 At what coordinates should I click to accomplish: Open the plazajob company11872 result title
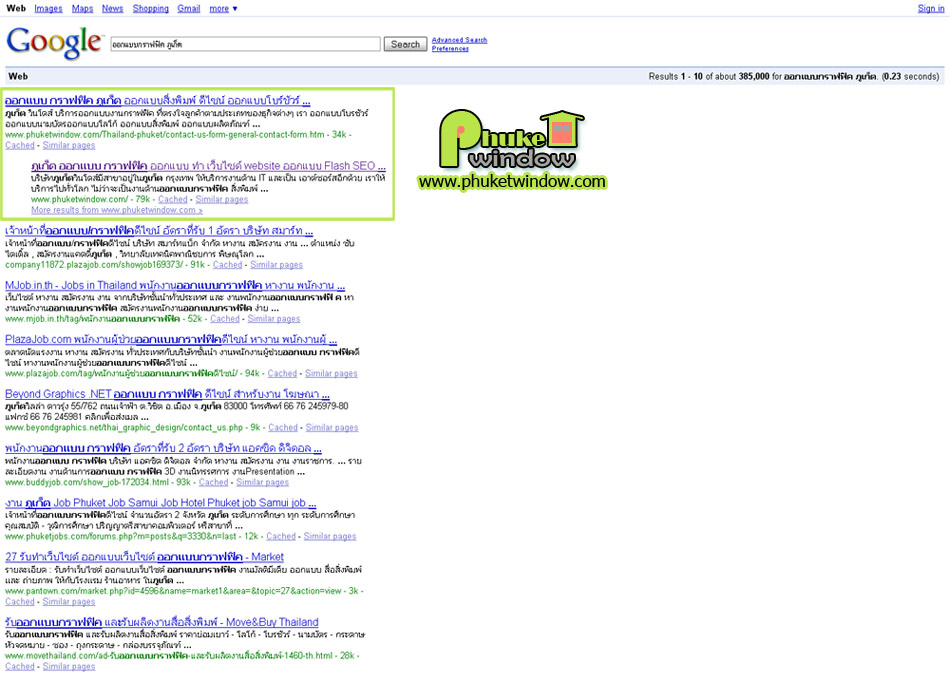click(159, 231)
